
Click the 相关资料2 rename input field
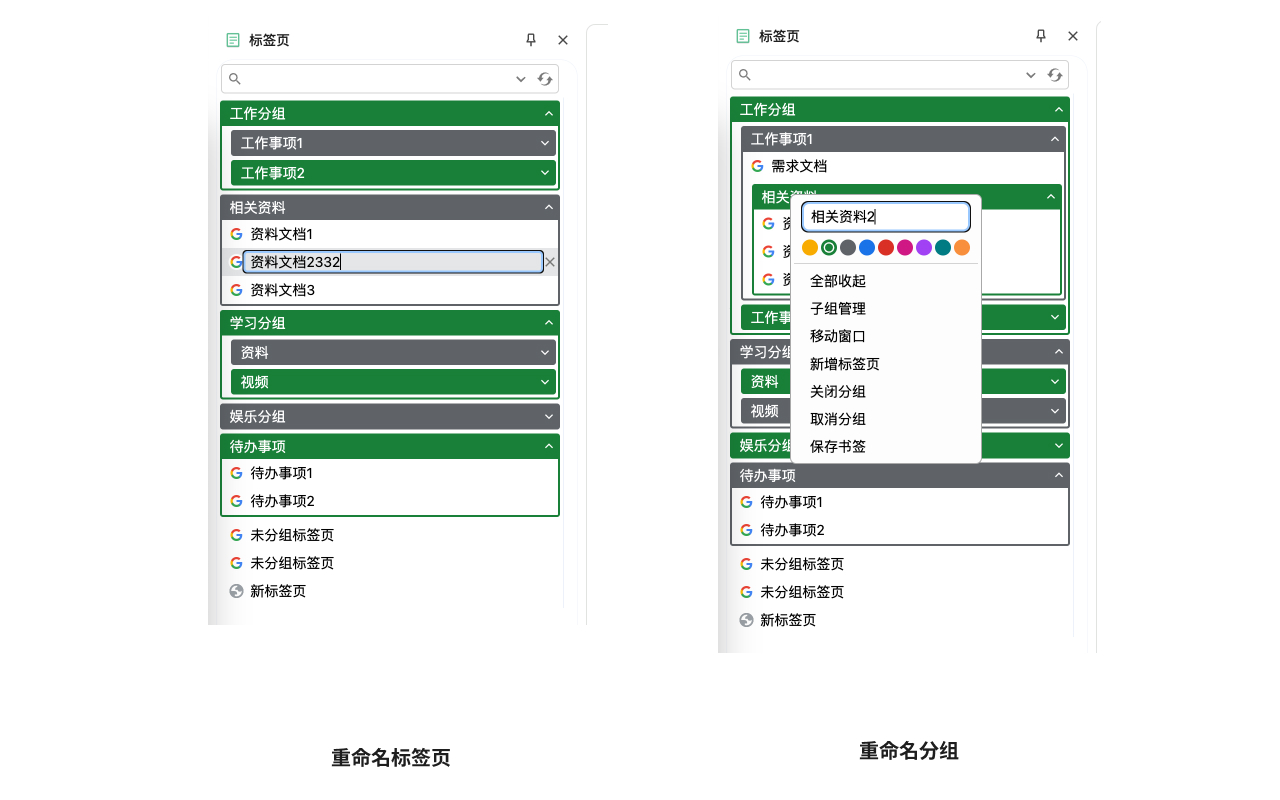pos(886,216)
